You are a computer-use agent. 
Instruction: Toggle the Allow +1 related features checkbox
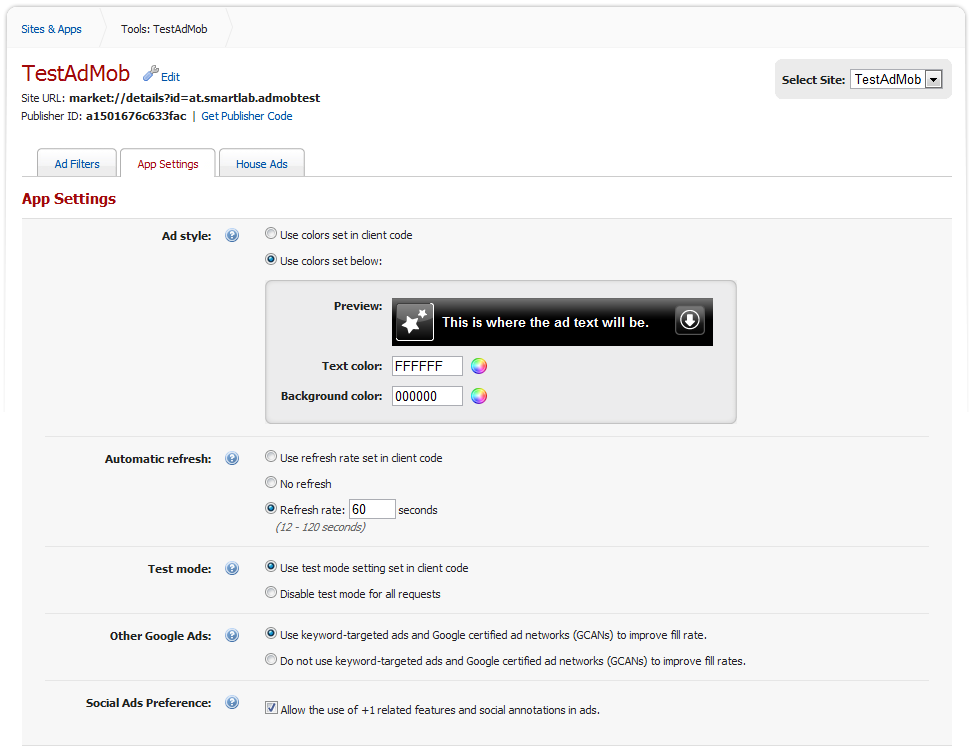272,708
